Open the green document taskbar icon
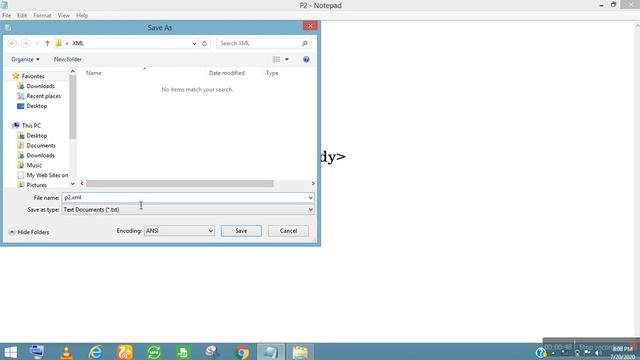The width and height of the screenshot is (640, 360). coord(183,352)
